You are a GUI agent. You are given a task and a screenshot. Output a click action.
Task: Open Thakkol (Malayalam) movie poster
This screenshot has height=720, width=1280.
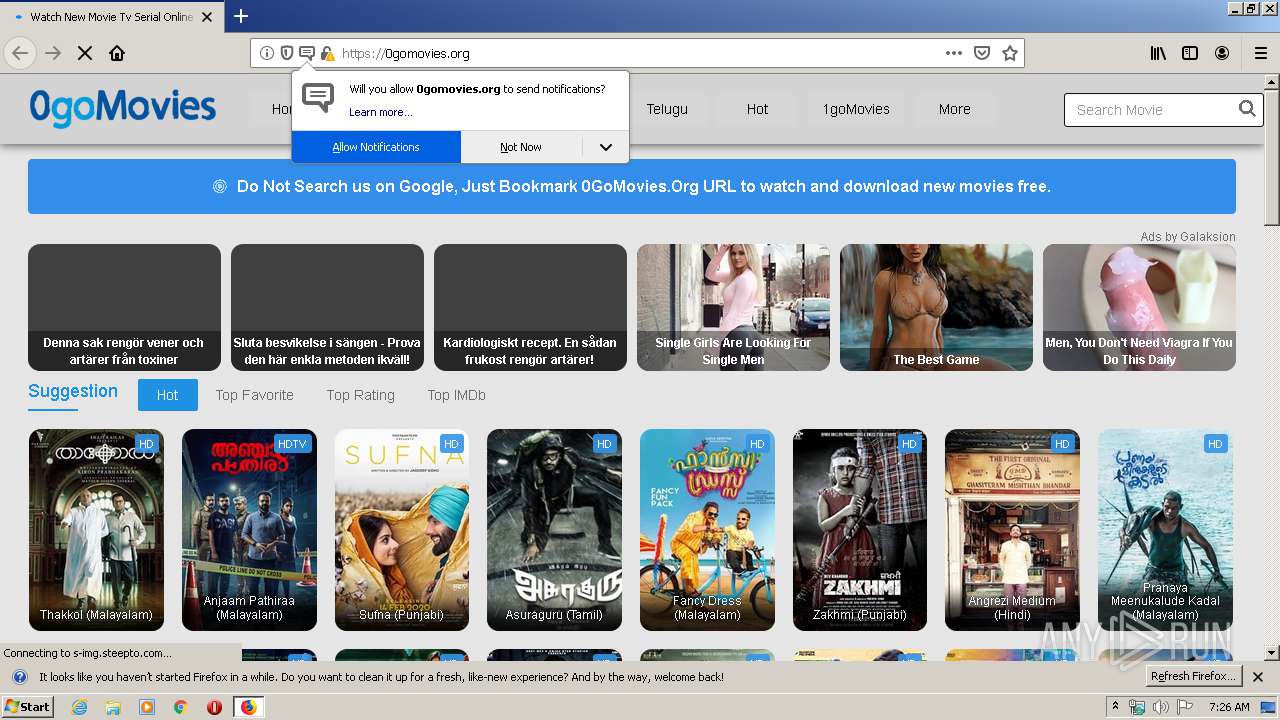[x=96, y=530]
